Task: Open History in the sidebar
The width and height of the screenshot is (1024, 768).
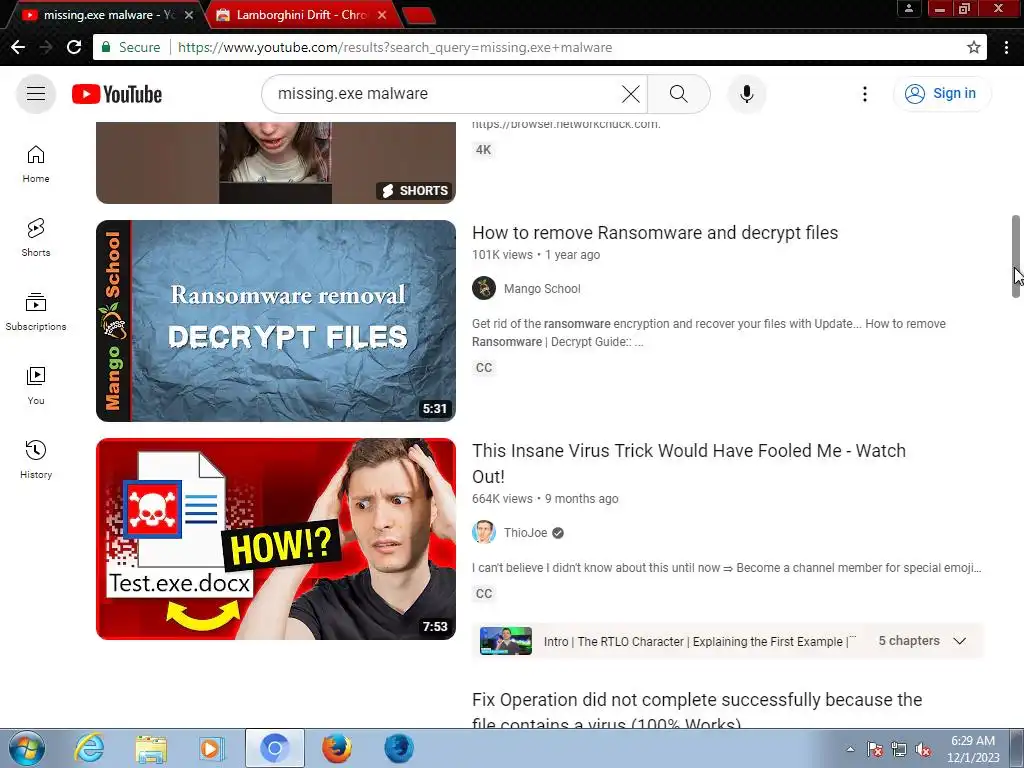Action: (x=36, y=460)
